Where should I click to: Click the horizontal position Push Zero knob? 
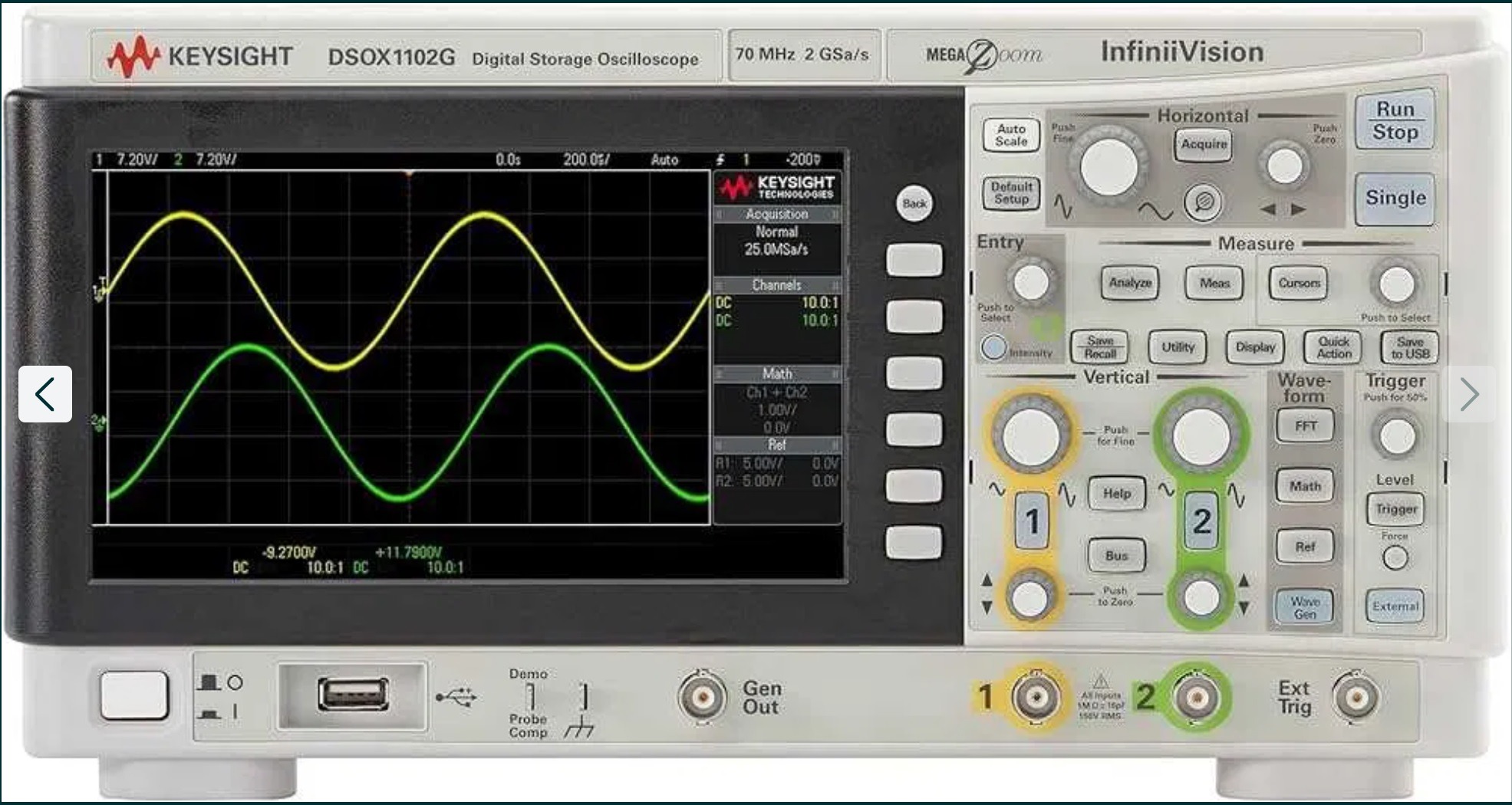pyautogui.click(x=1284, y=166)
